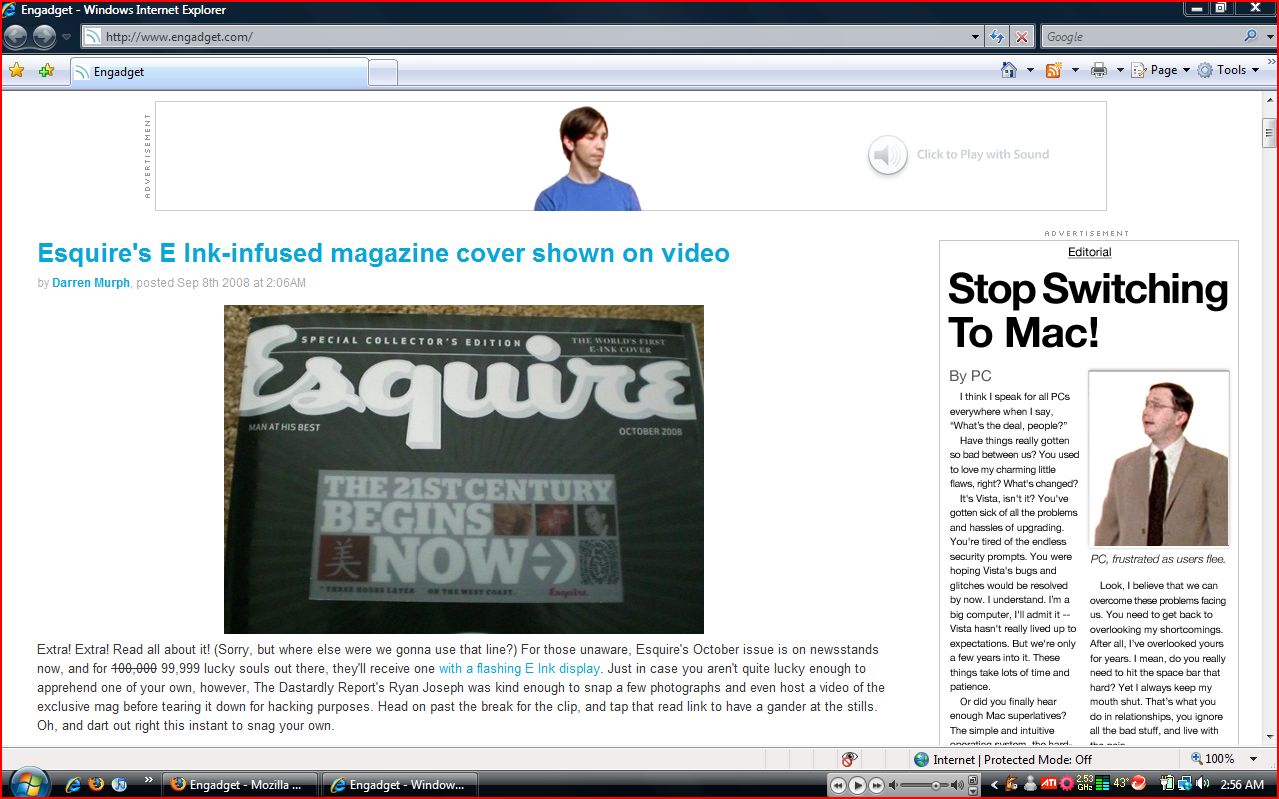The width and height of the screenshot is (1279, 799).
Task: Click the search magnifier icon
Action: (1251, 36)
